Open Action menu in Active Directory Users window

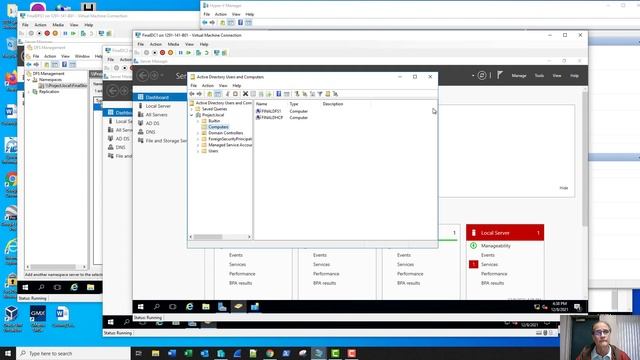(x=208, y=86)
